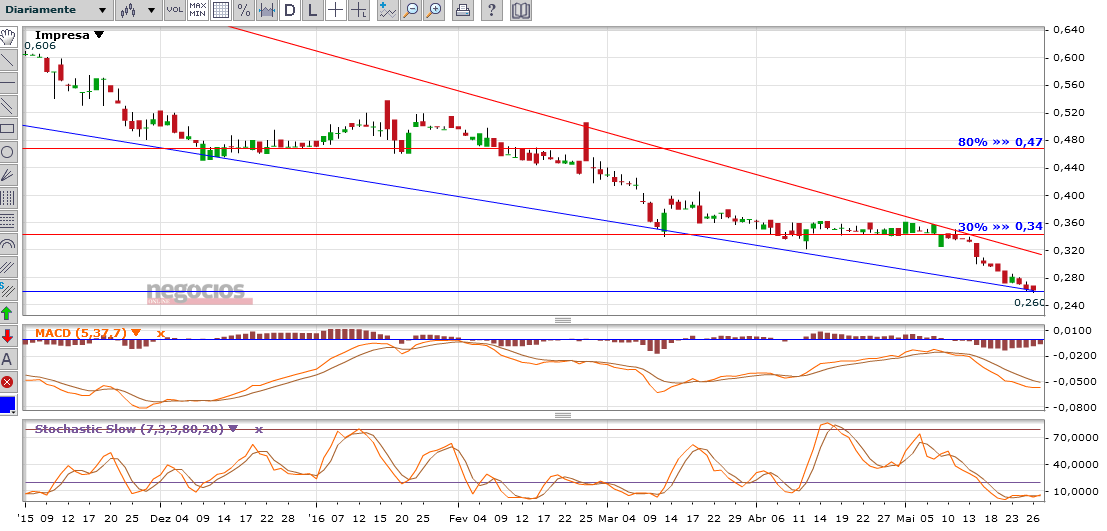Select the fan lines tool
The height and width of the screenshot is (531, 1107).
coord(8,174)
